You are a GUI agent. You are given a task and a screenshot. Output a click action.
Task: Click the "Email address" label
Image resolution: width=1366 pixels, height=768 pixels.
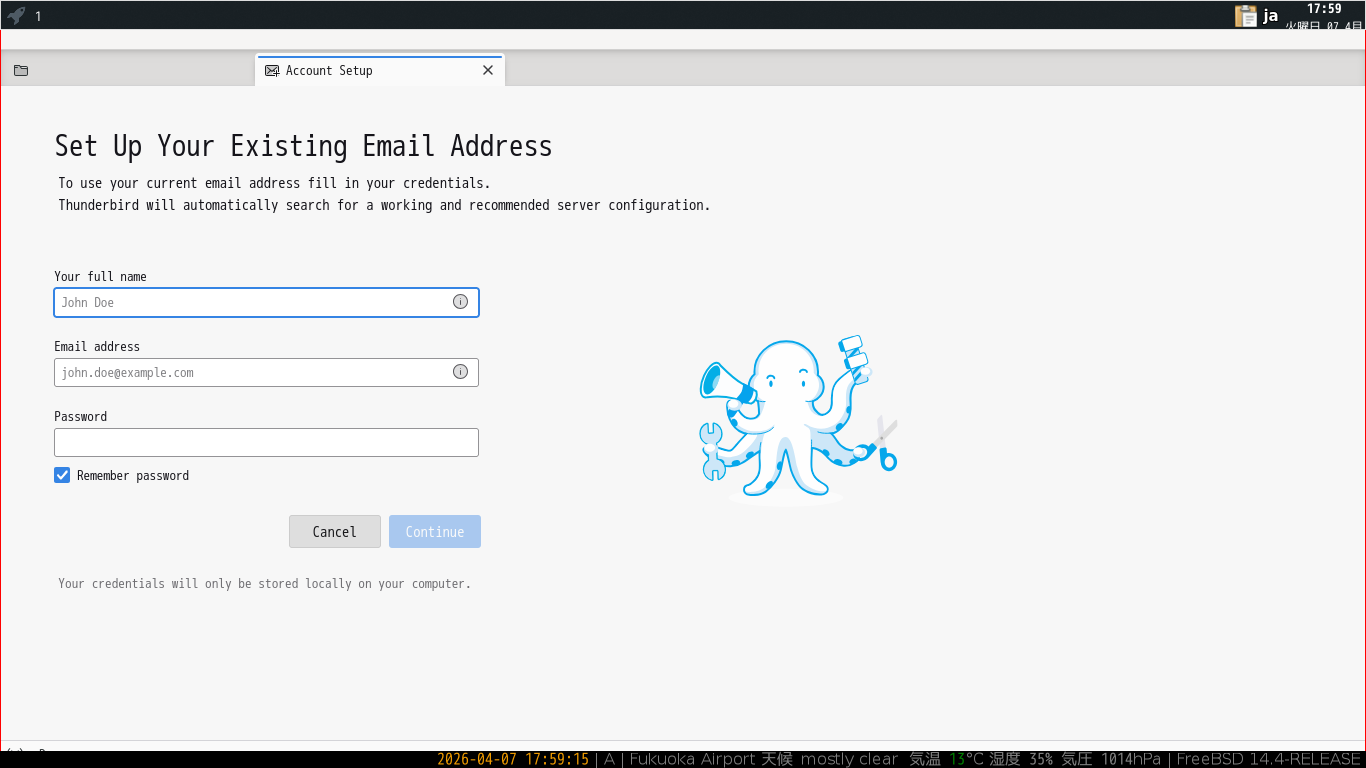(97, 346)
